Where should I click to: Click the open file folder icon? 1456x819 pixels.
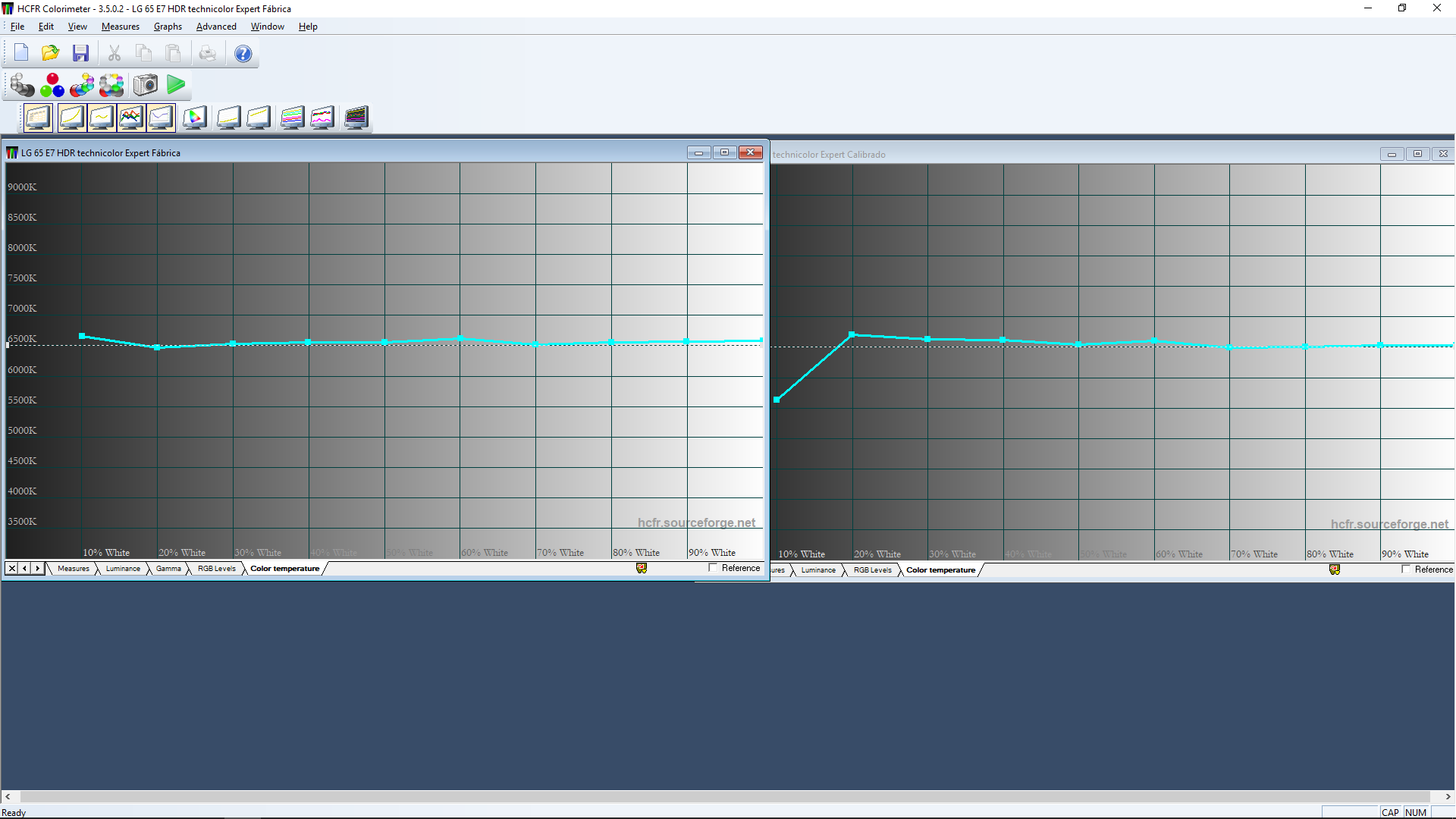point(51,53)
